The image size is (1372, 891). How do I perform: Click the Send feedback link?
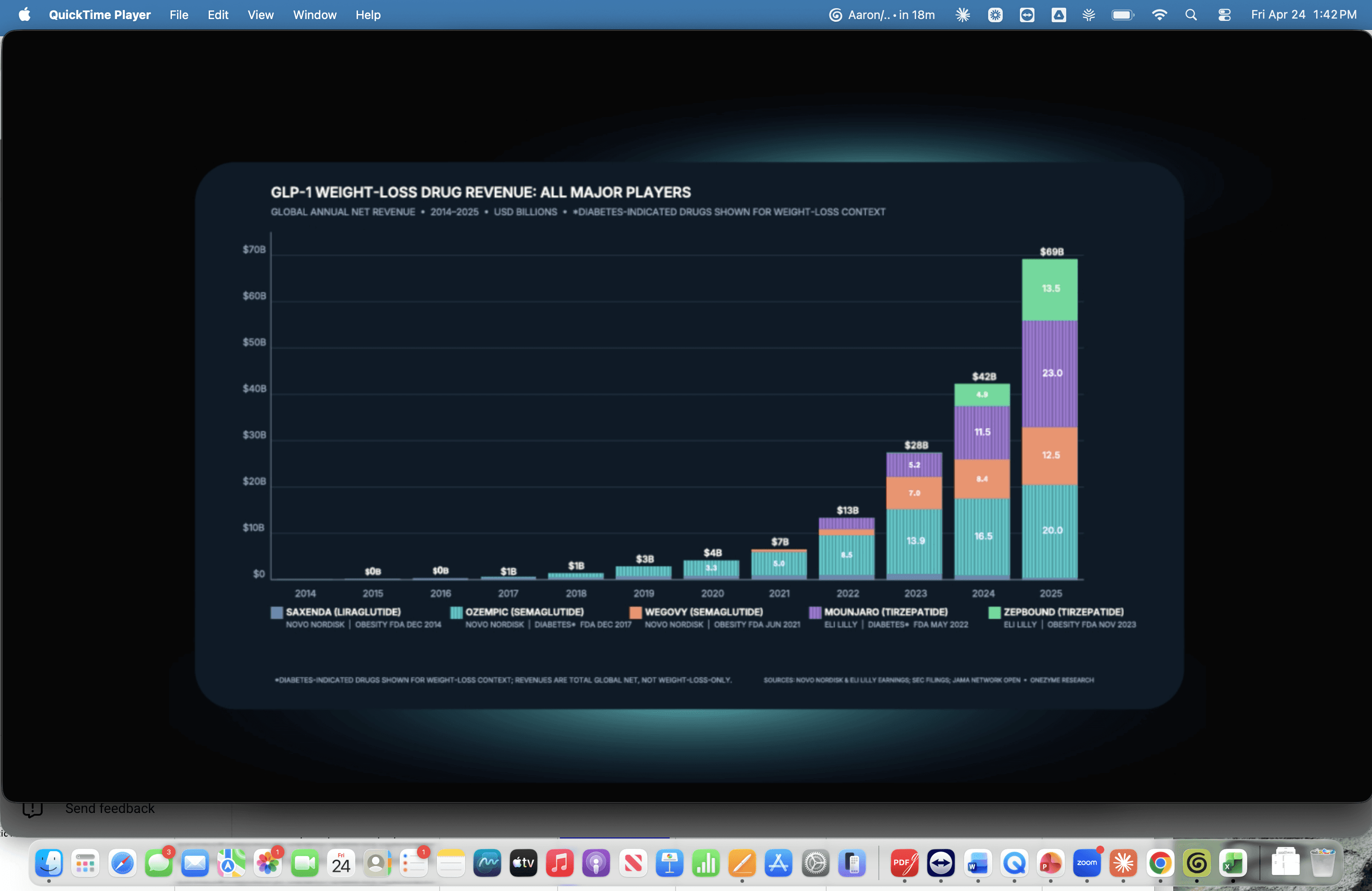(x=109, y=808)
